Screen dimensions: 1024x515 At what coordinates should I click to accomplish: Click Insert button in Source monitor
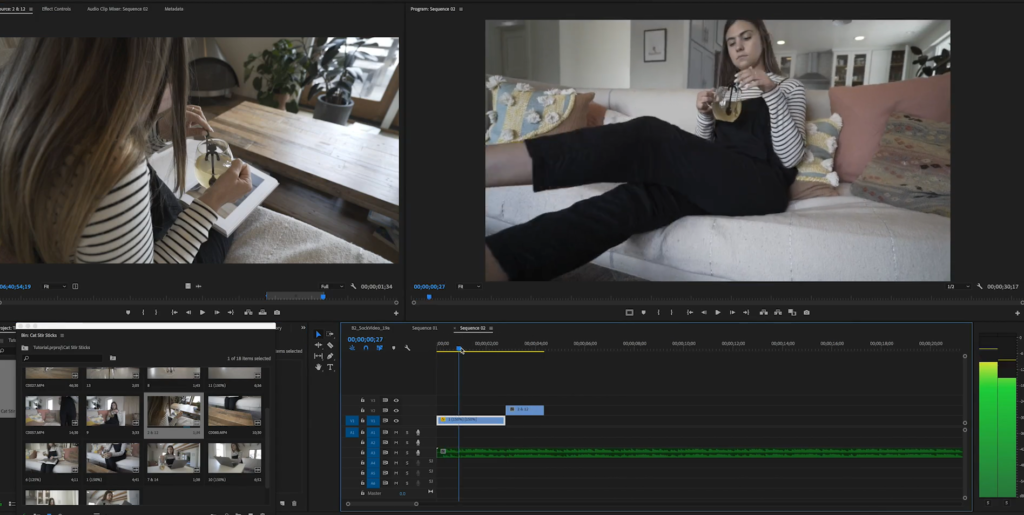(x=248, y=313)
